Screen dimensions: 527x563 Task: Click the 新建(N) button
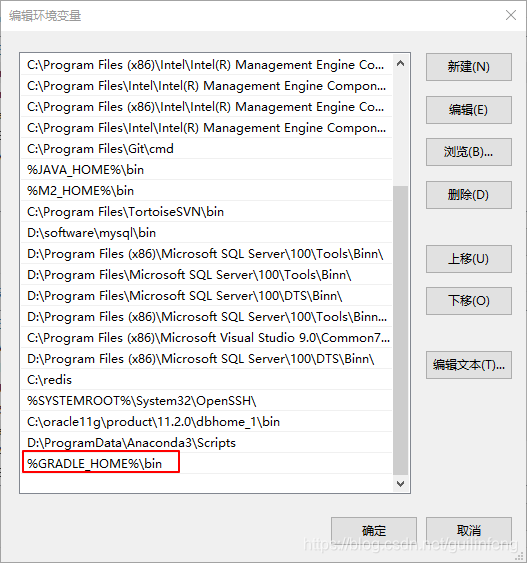pos(468,67)
